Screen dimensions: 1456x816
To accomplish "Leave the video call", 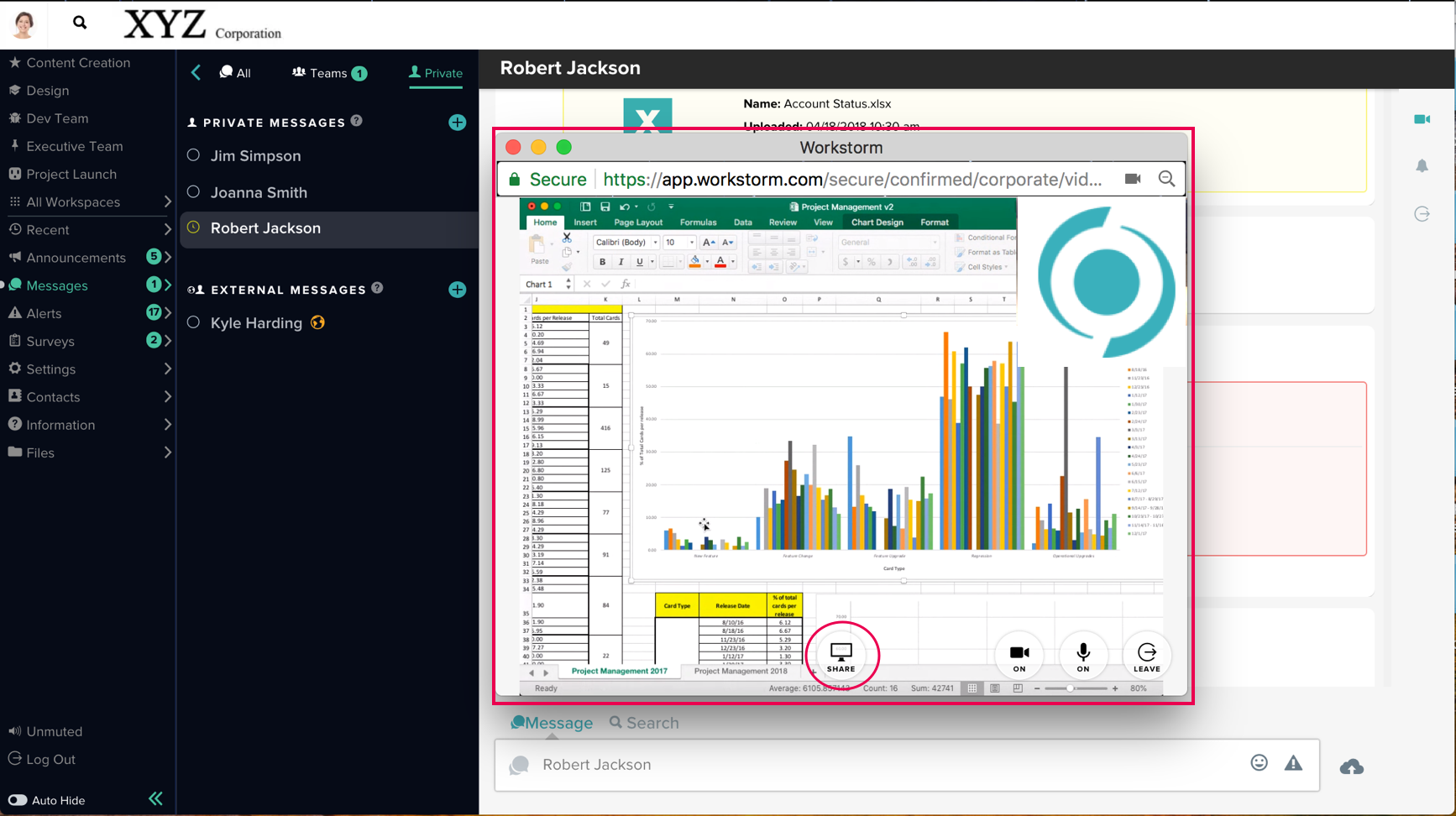I will coord(1147,656).
